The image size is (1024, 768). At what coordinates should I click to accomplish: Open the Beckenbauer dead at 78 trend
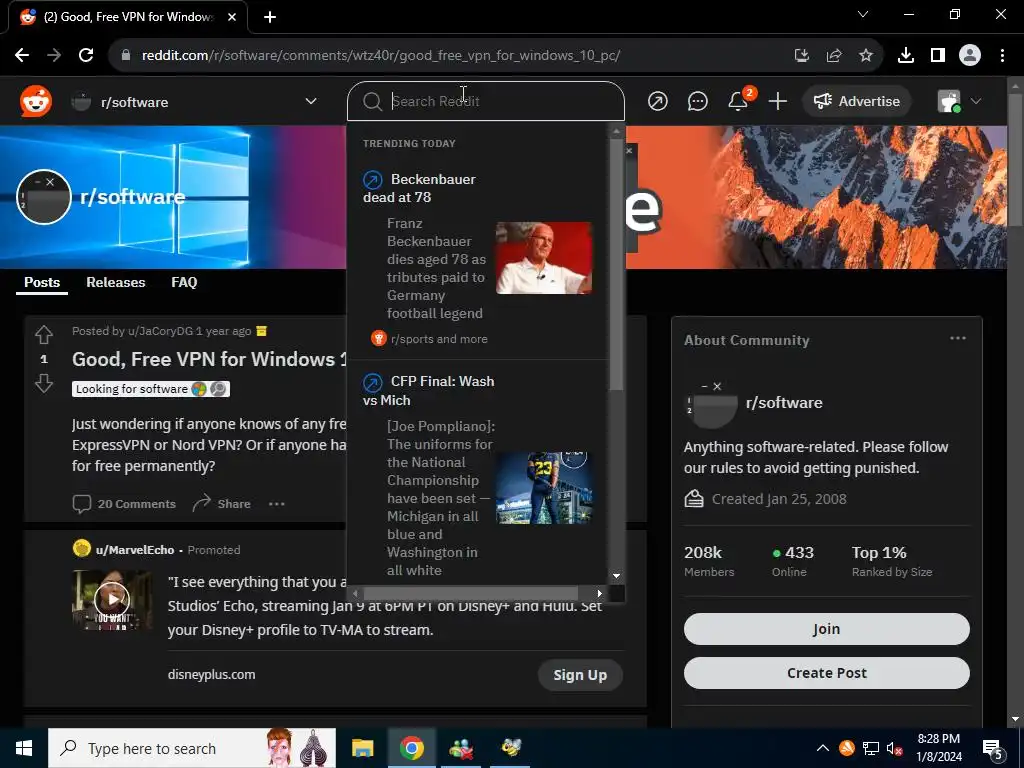pyautogui.click(x=419, y=188)
